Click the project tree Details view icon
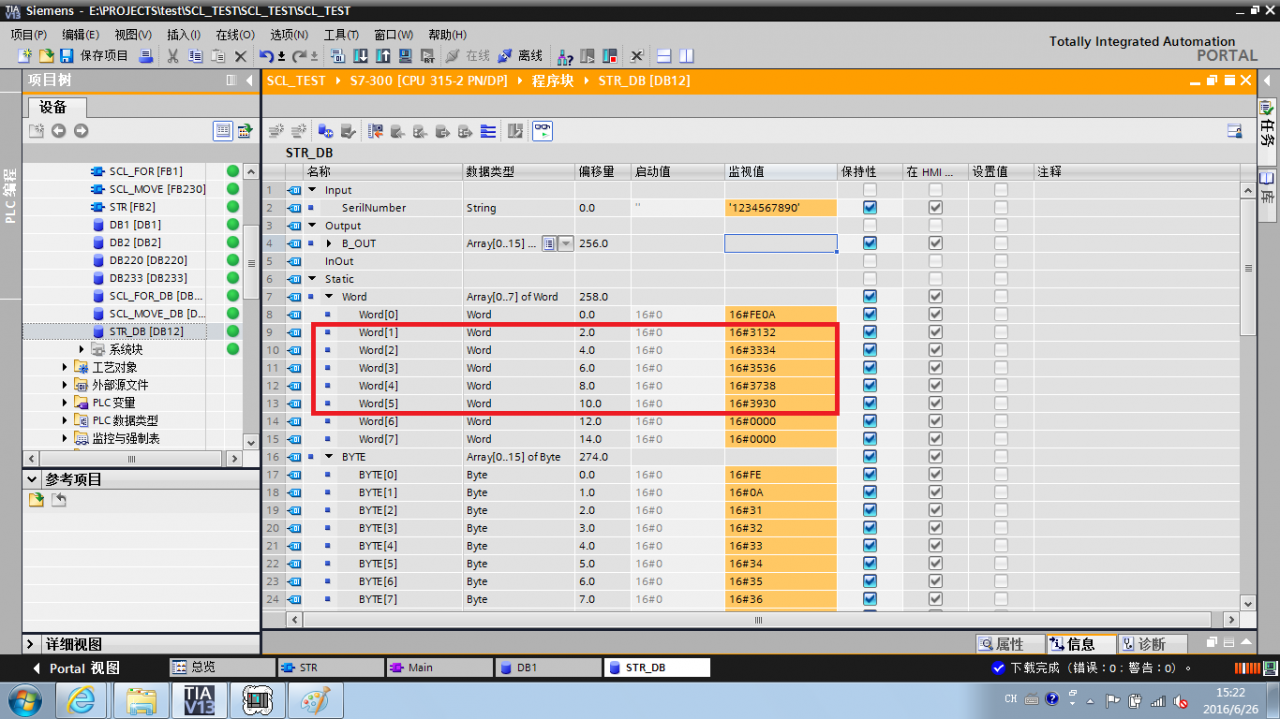 pos(223,131)
